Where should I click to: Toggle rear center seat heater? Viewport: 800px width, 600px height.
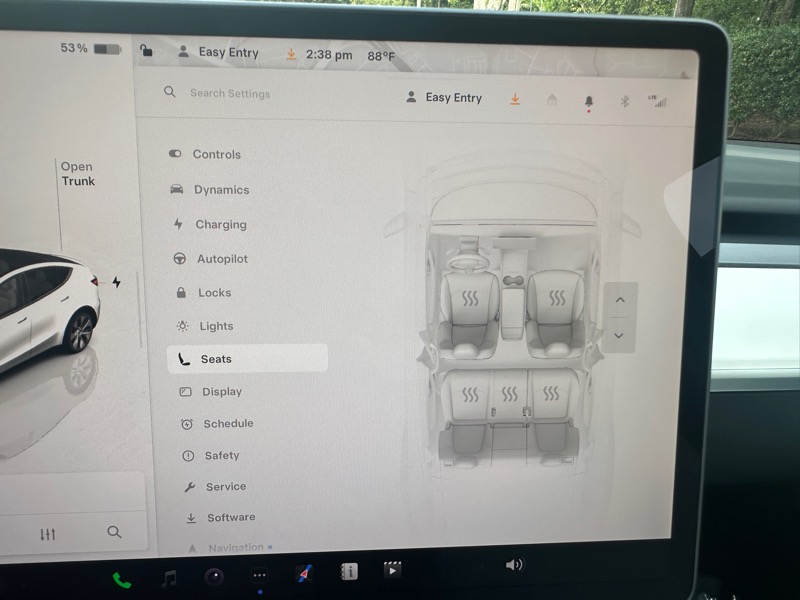pyautogui.click(x=510, y=393)
